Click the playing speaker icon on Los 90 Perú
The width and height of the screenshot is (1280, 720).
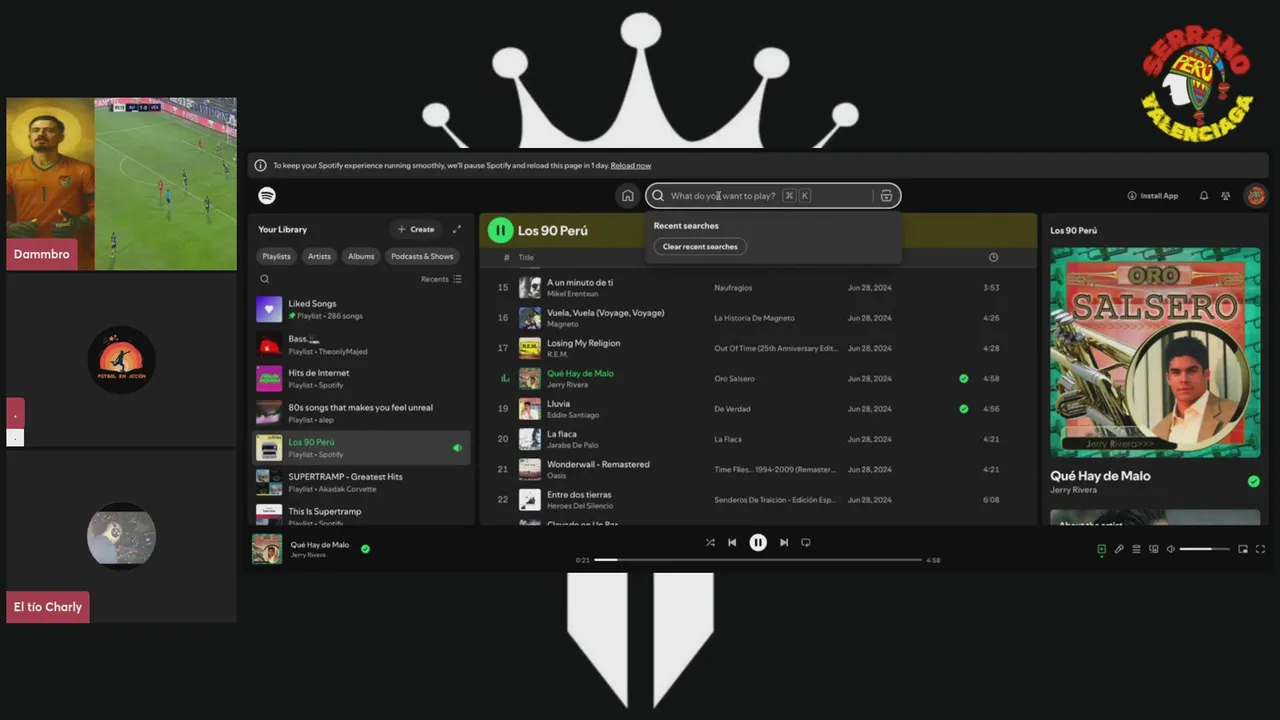click(x=457, y=448)
